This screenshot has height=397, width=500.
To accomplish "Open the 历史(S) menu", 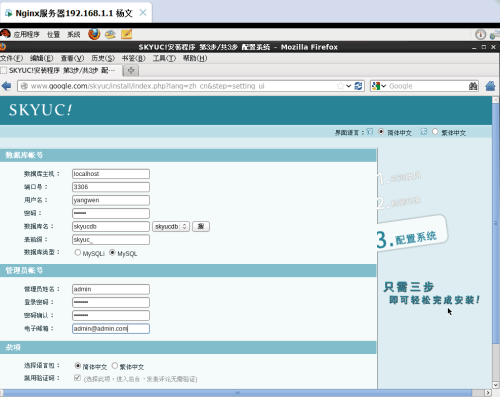I will coord(103,58).
